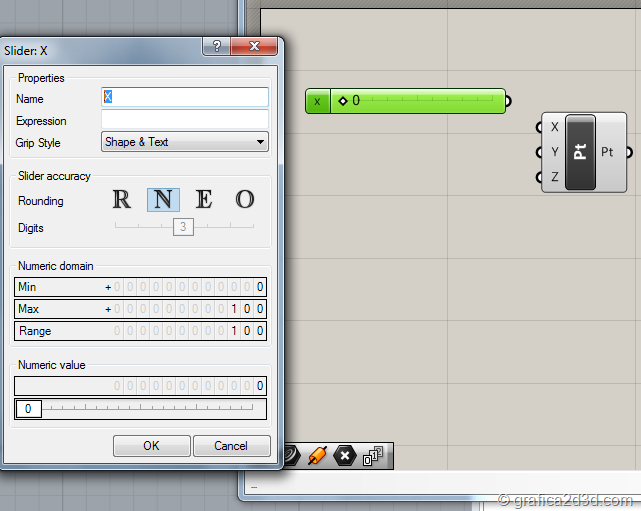Click the green X slider's output grip
Screen dimensions: 641x511
(x=508, y=101)
